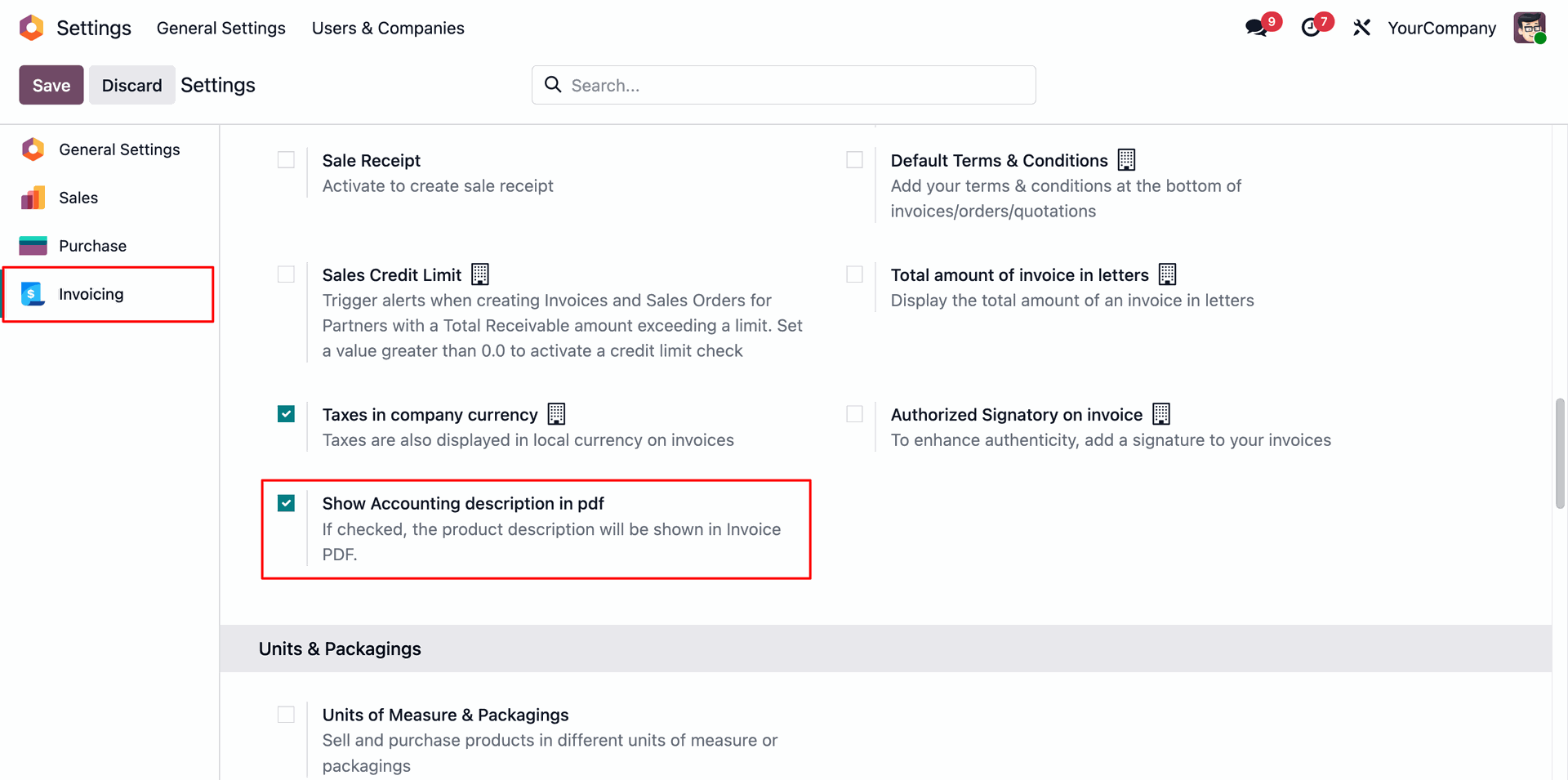
Task: Open the General Settings menu
Action: point(220,28)
